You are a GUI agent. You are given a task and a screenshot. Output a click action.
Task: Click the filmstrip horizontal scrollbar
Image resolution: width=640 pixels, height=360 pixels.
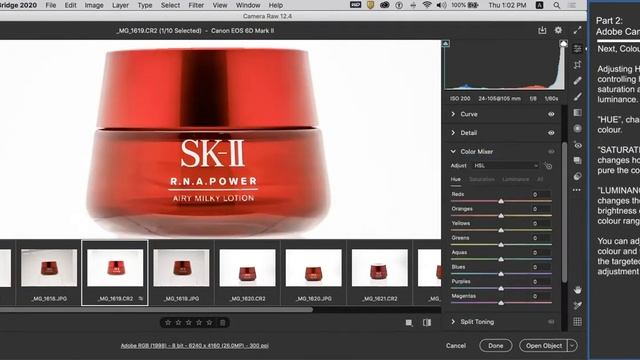click(x=156, y=310)
